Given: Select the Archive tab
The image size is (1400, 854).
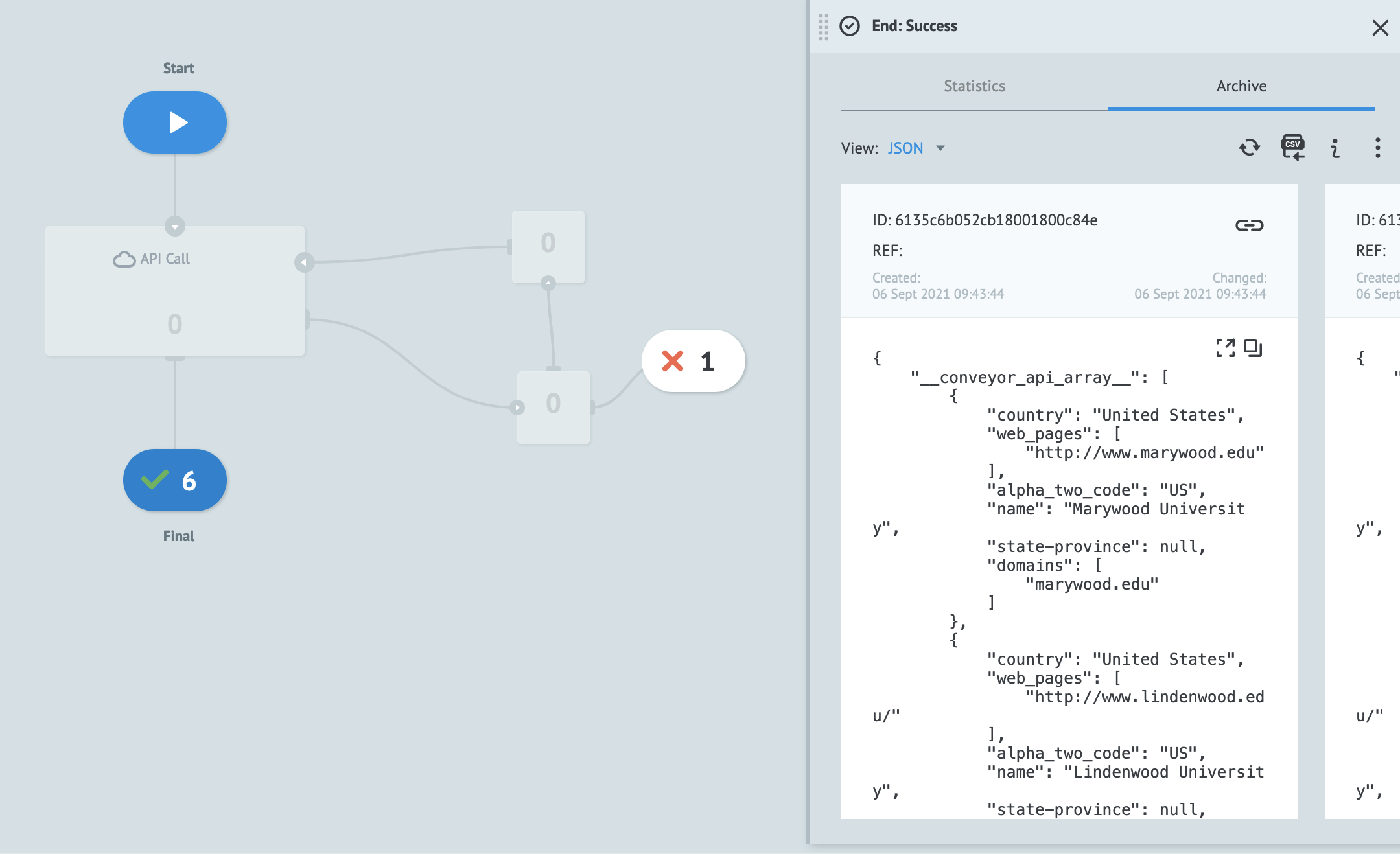Looking at the screenshot, I should pyautogui.click(x=1241, y=86).
